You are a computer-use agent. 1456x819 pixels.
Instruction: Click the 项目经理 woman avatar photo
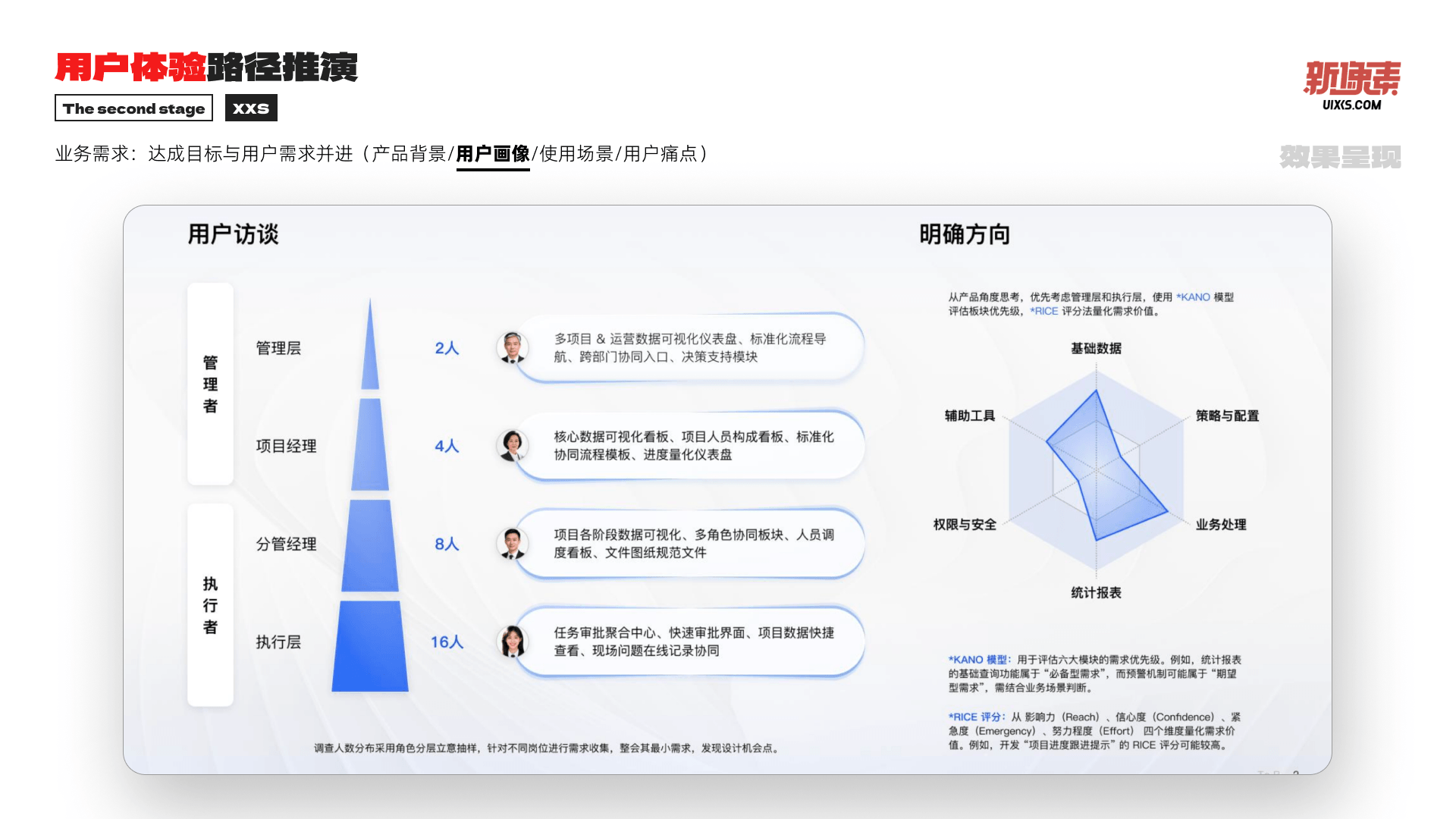512,445
